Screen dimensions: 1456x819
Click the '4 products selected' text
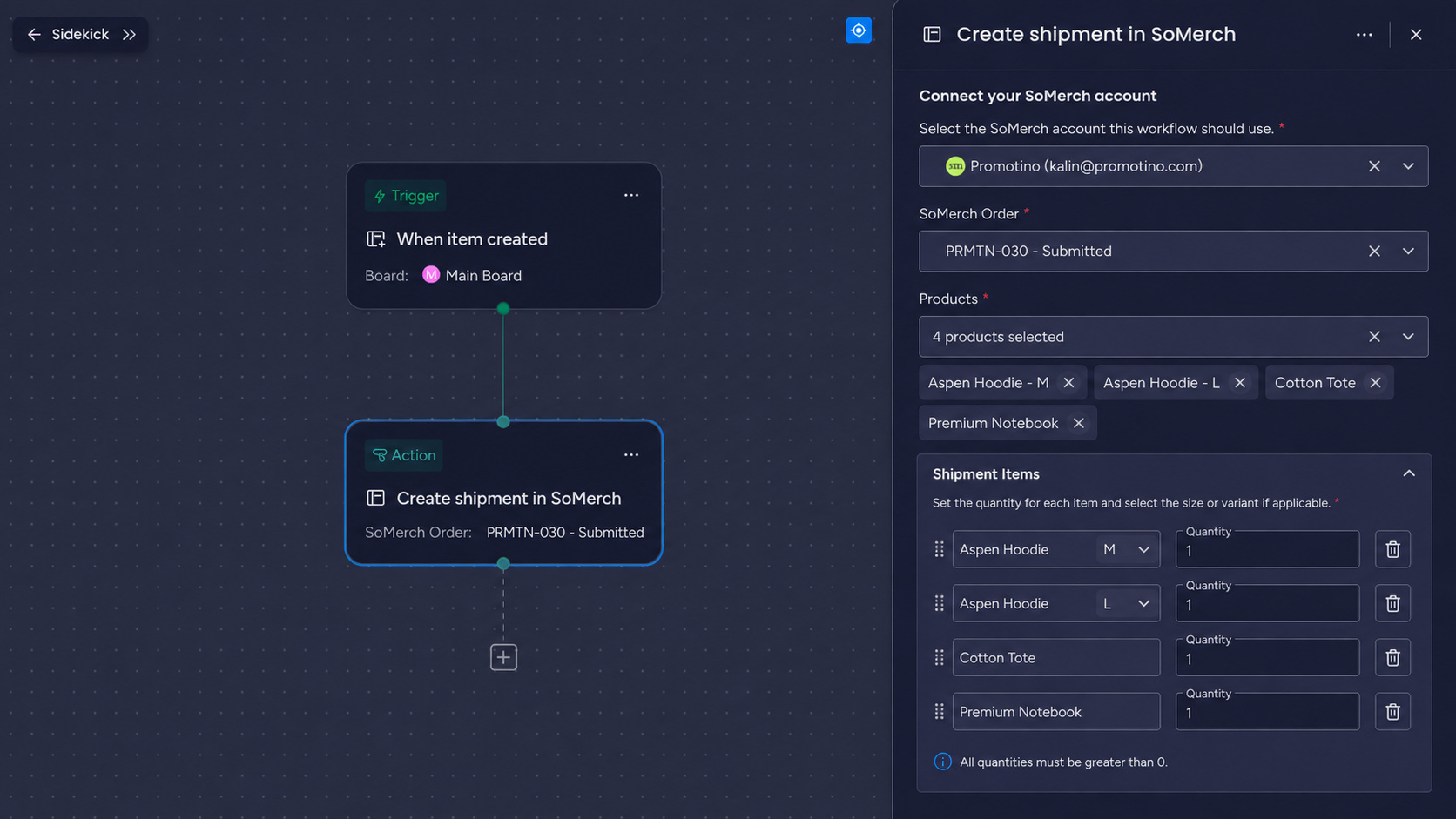[x=998, y=337]
